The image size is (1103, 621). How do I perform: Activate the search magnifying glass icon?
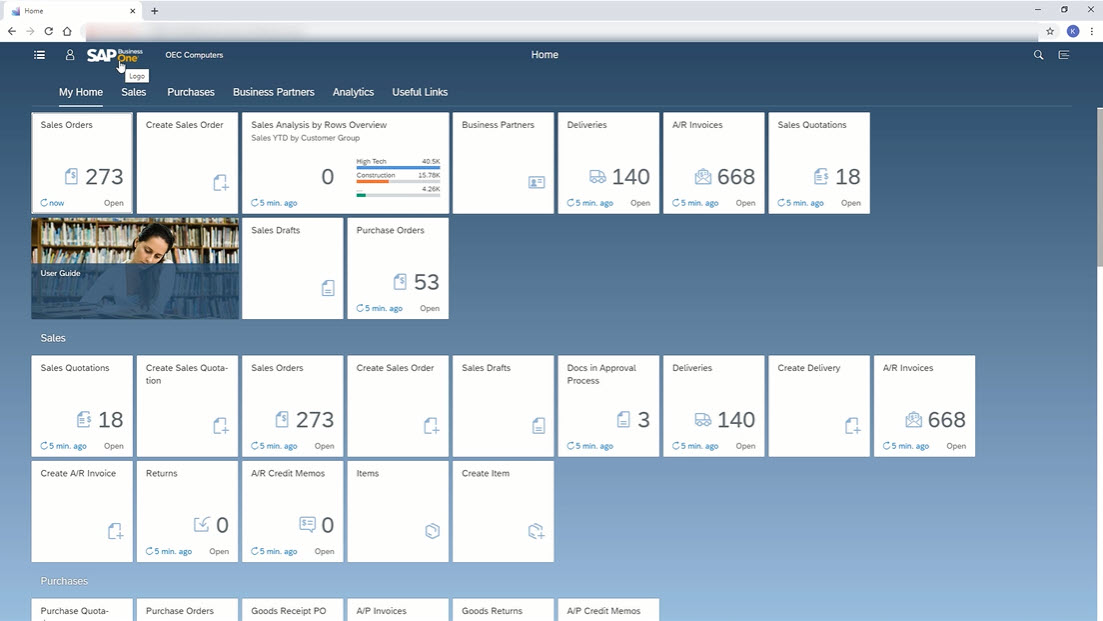pyautogui.click(x=1038, y=55)
